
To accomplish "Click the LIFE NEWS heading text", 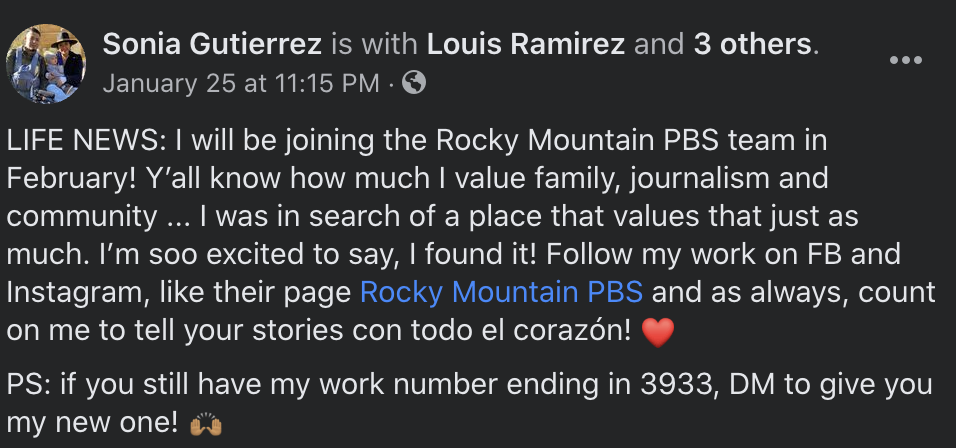I will click(x=83, y=141).
